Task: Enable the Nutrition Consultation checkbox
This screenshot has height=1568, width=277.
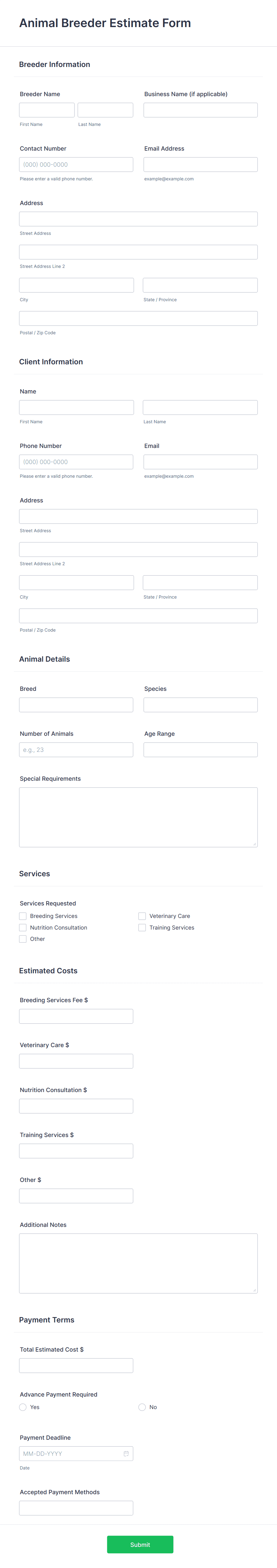Action: pos(23,928)
